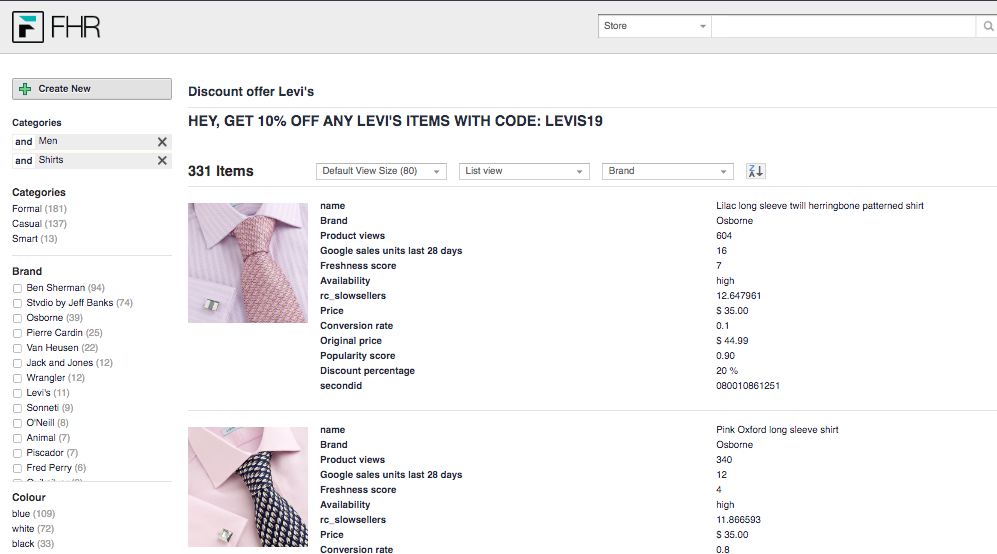Filter by white (72) colour

click(32, 529)
